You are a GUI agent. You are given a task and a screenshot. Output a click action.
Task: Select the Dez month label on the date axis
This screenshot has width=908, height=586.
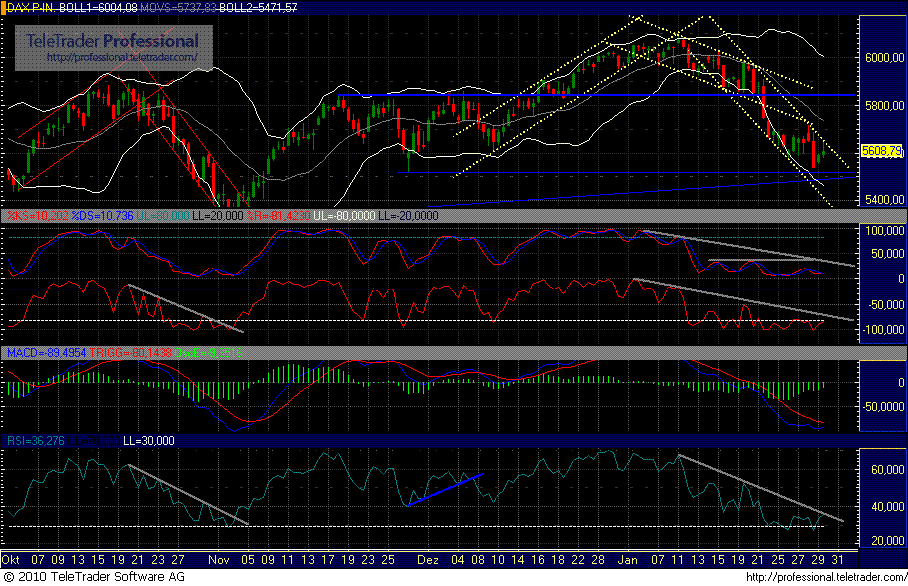[428, 559]
